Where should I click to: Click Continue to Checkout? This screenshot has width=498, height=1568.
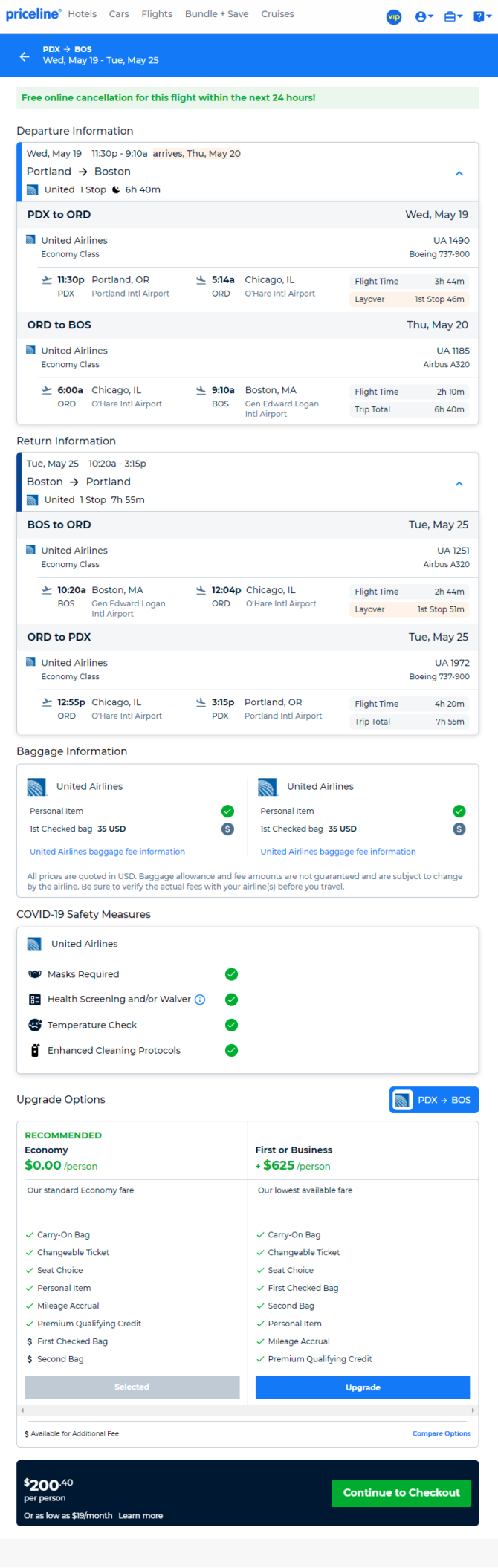coord(401,1493)
